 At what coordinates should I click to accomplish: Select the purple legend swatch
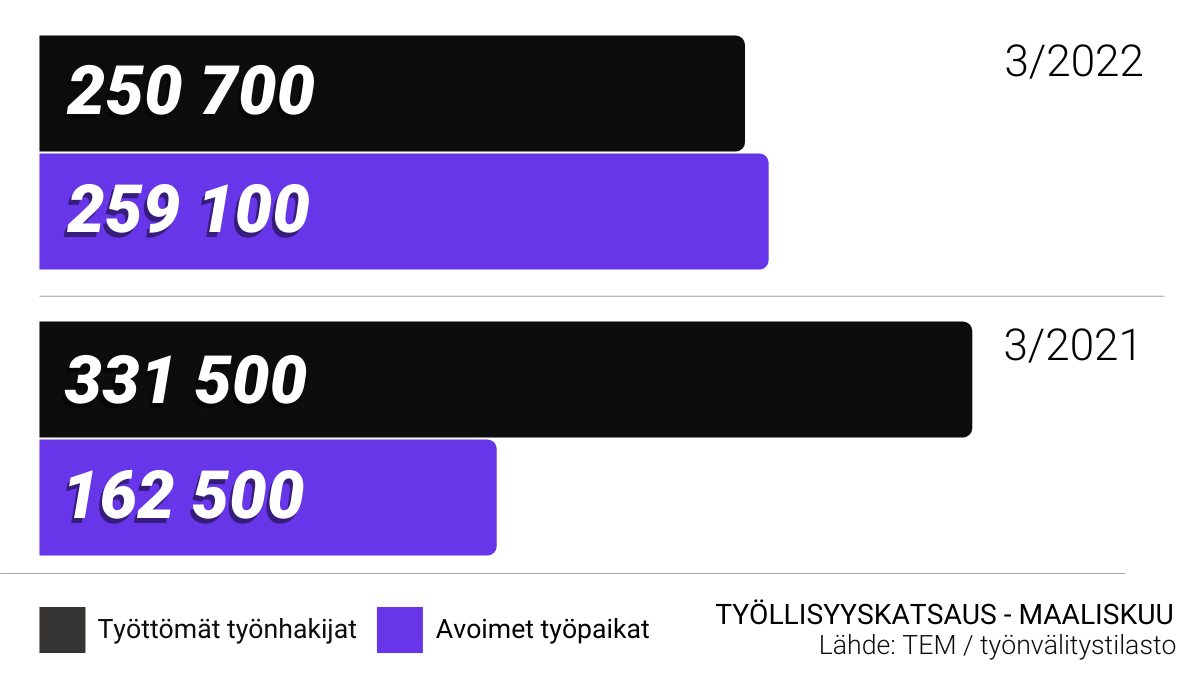400,630
